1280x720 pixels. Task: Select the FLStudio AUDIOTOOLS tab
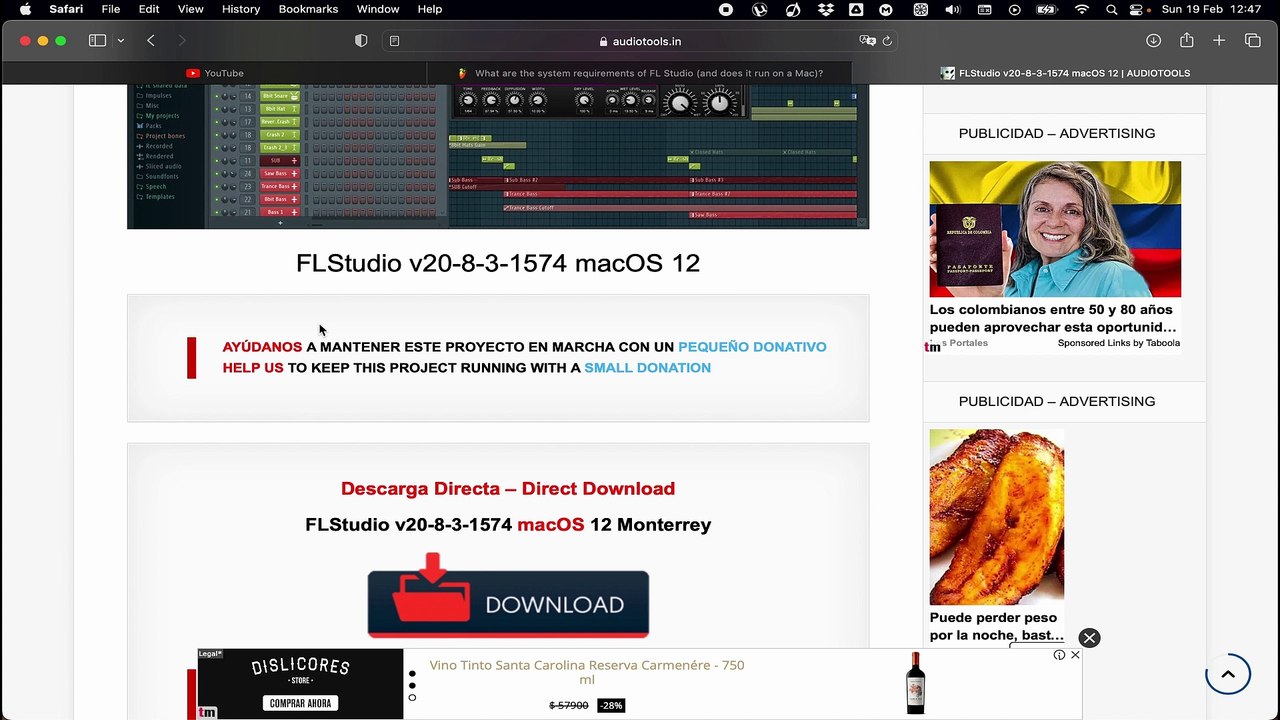pos(1065,73)
